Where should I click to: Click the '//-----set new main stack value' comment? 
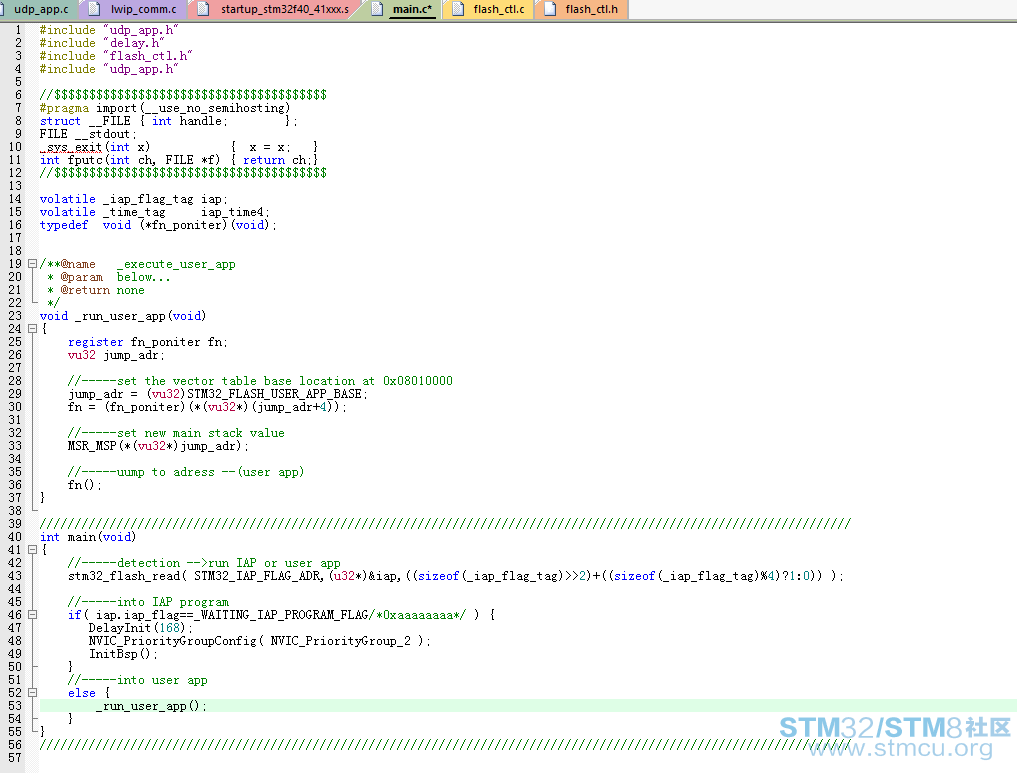176,433
